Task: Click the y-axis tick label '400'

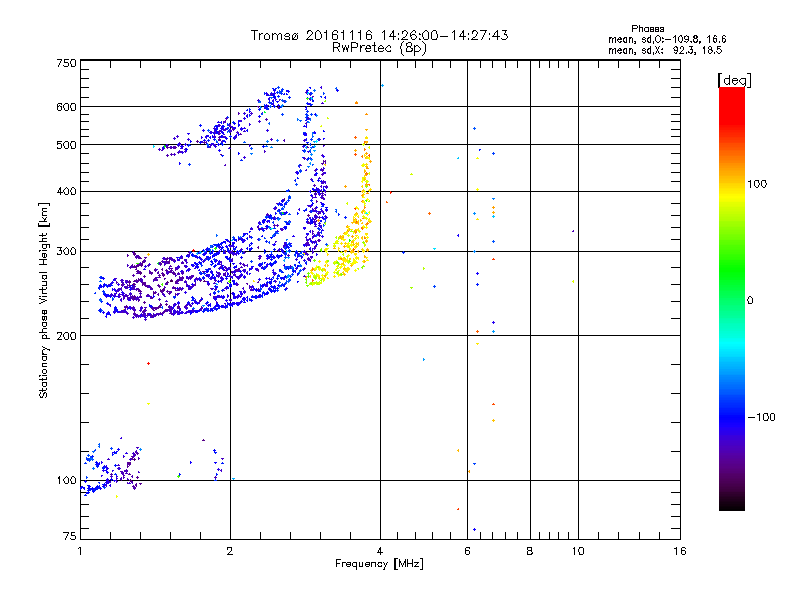Action: click(x=66, y=192)
